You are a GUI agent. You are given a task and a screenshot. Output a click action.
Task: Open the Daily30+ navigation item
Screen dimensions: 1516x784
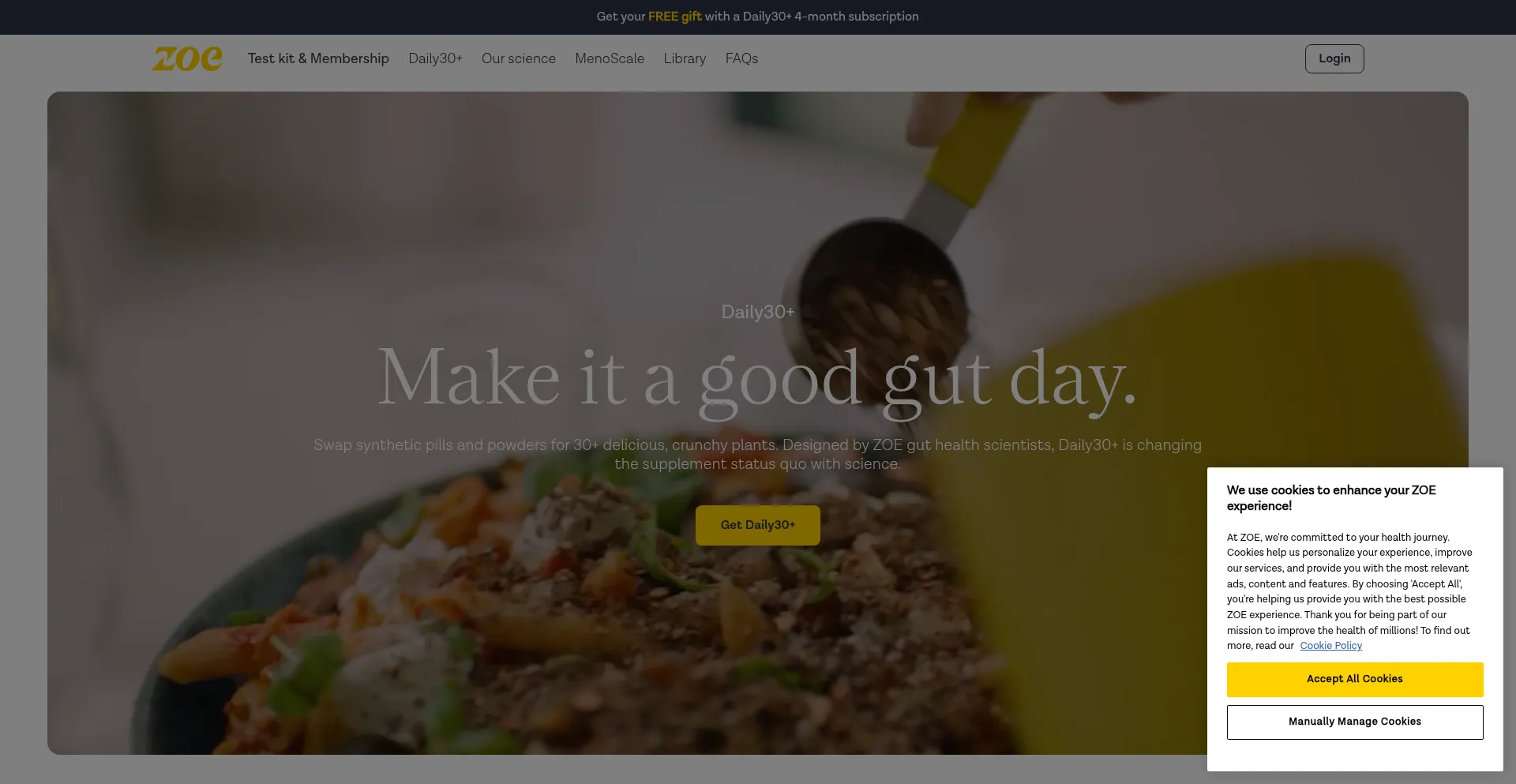coord(435,58)
